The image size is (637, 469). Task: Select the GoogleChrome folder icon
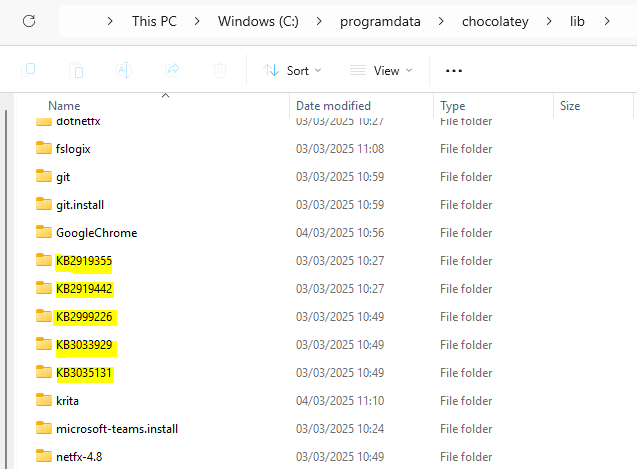[43, 232]
